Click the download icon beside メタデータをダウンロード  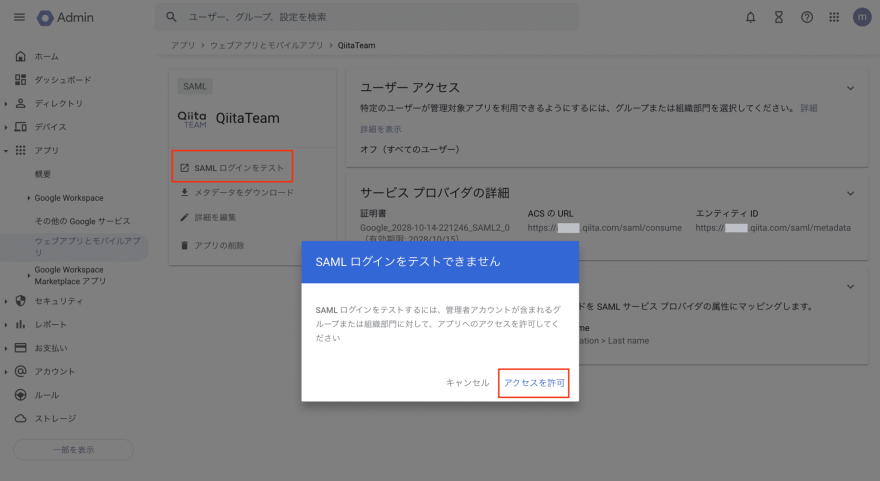184,193
